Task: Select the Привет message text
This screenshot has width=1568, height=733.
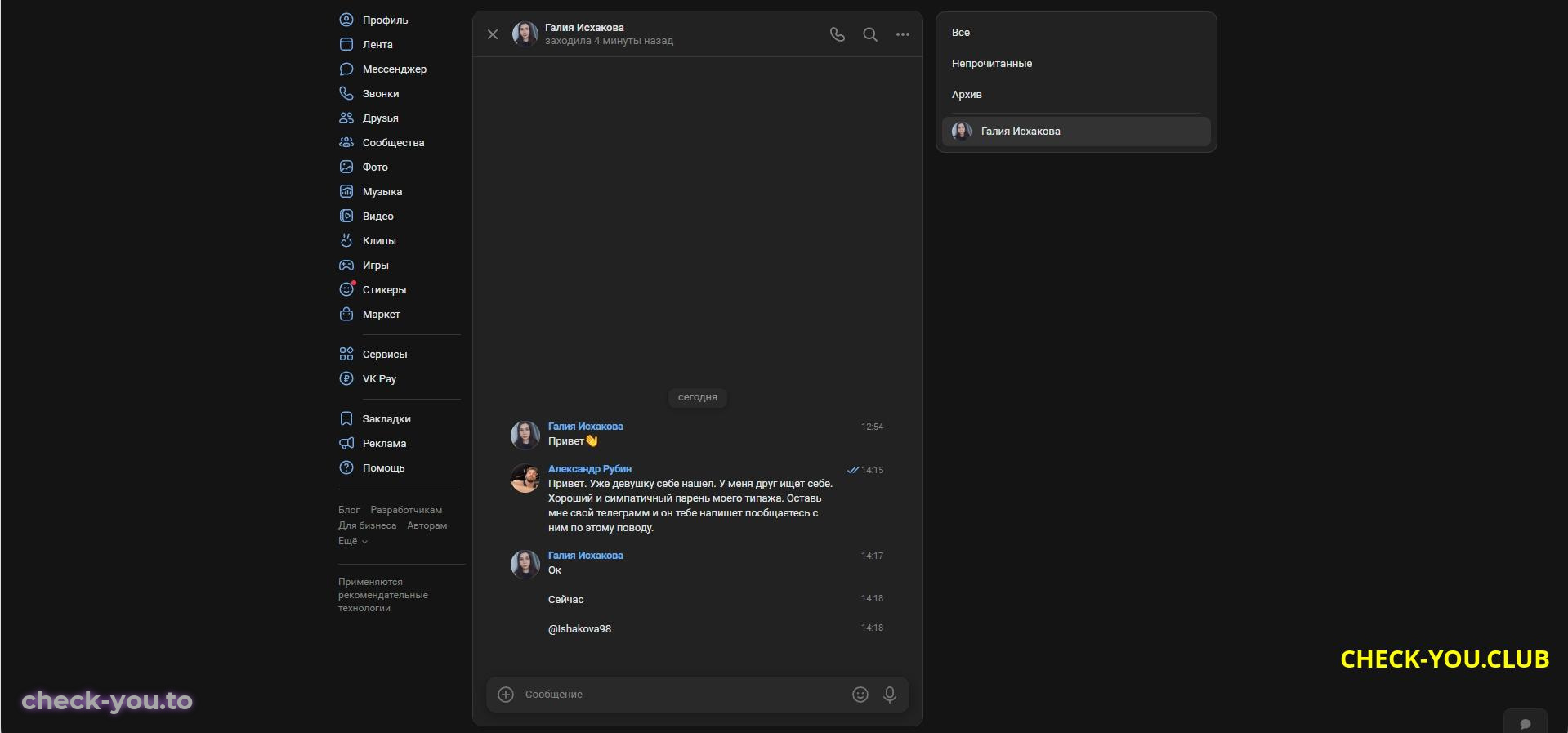Action: point(573,441)
